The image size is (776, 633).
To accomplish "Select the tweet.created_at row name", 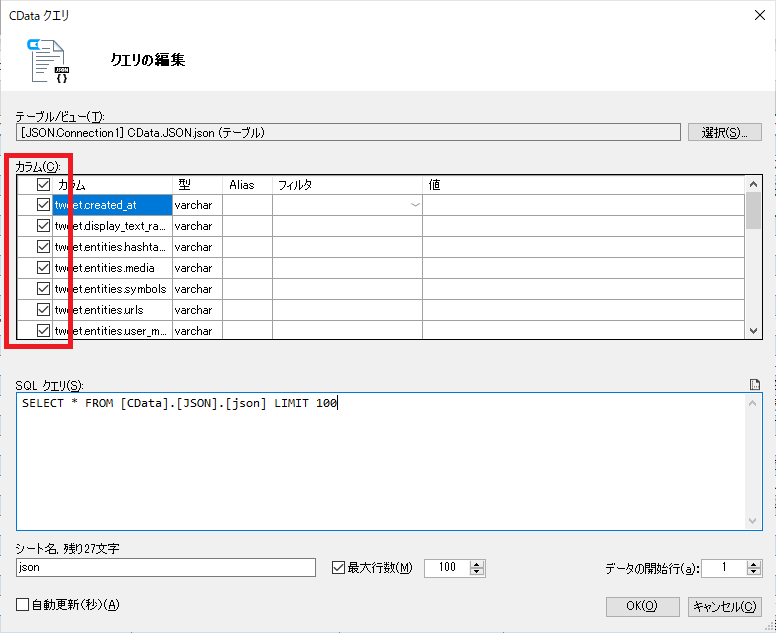I will [112, 205].
